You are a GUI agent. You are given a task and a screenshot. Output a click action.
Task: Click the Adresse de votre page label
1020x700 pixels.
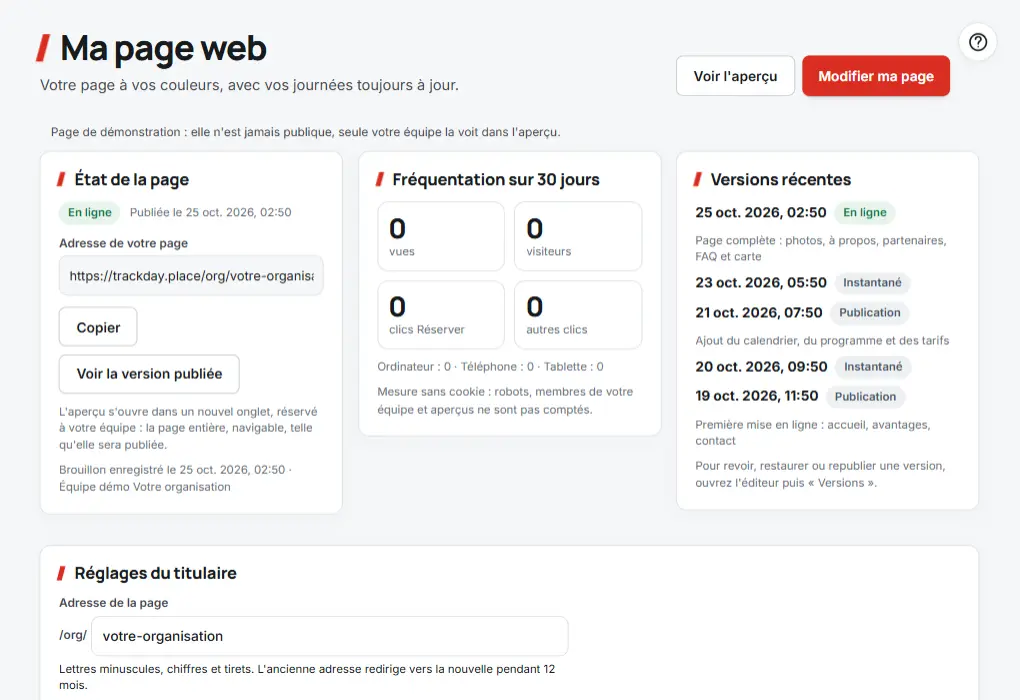click(x=124, y=243)
